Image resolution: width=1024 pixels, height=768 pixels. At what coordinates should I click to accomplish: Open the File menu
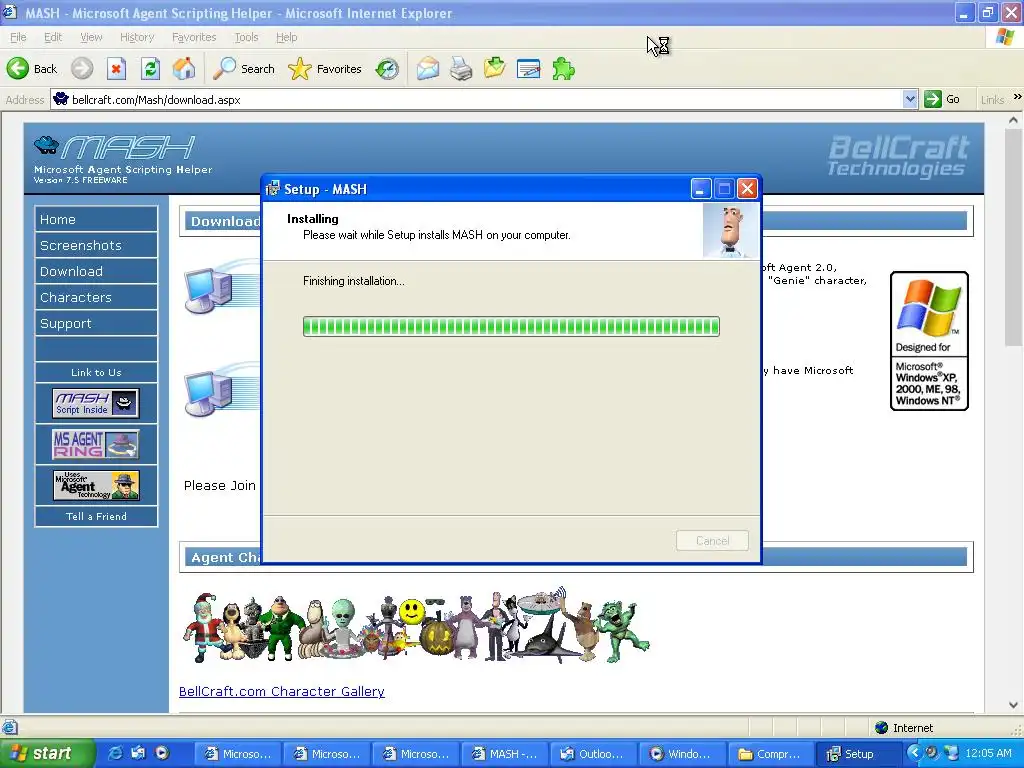[18, 37]
